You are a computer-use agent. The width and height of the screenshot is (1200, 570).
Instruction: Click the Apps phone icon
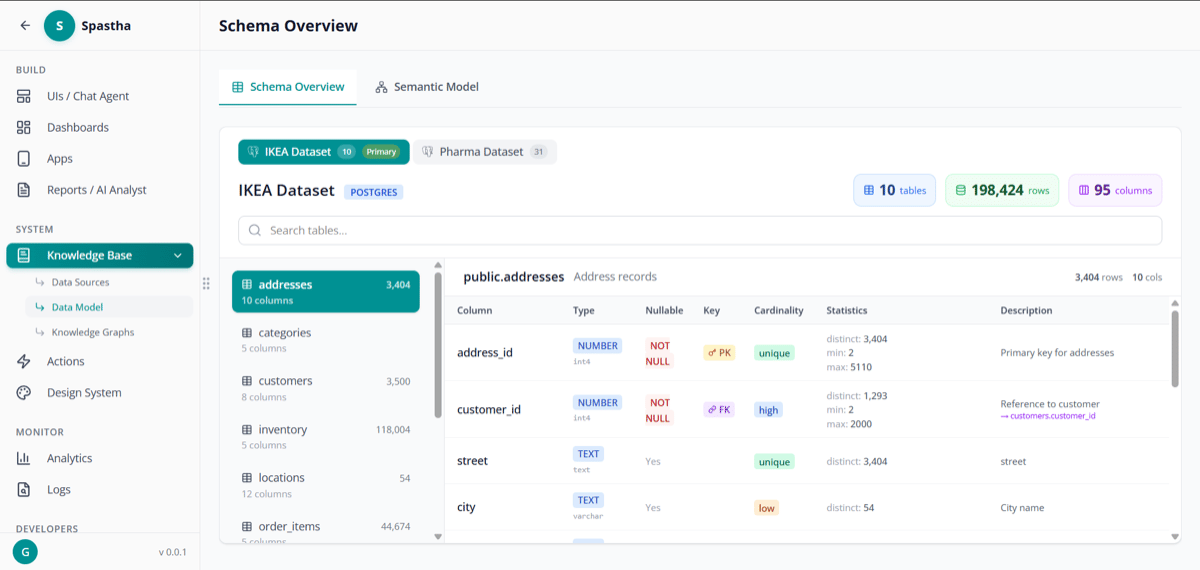[24, 158]
